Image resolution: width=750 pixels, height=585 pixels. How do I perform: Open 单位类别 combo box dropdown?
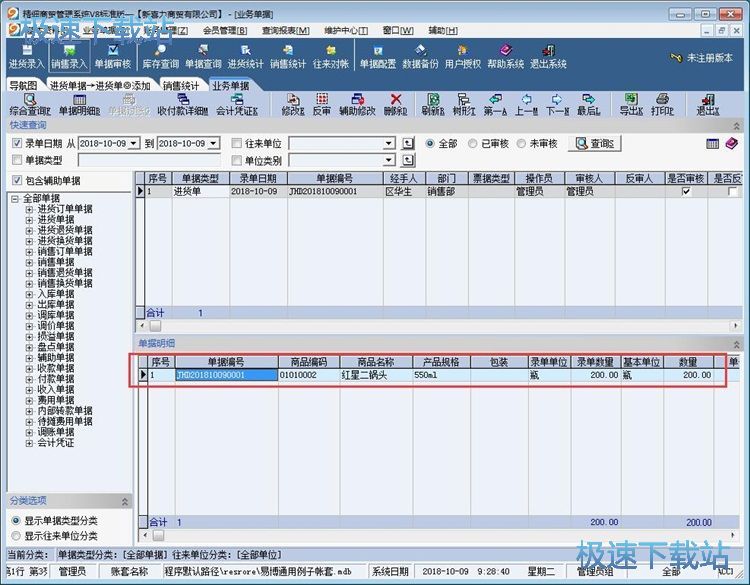click(x=389, y=160)
